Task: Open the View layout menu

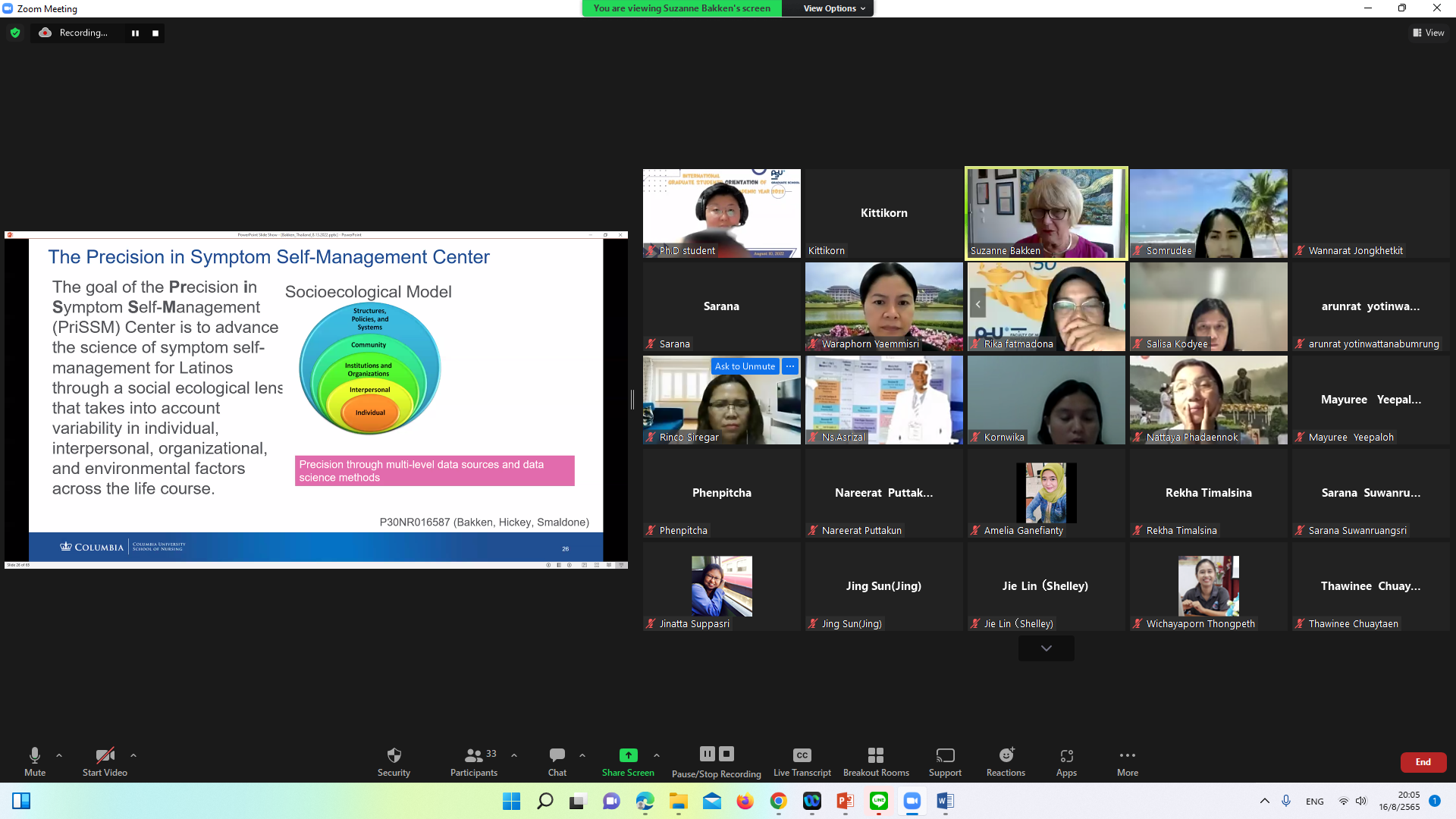Action: [1429, 33]
